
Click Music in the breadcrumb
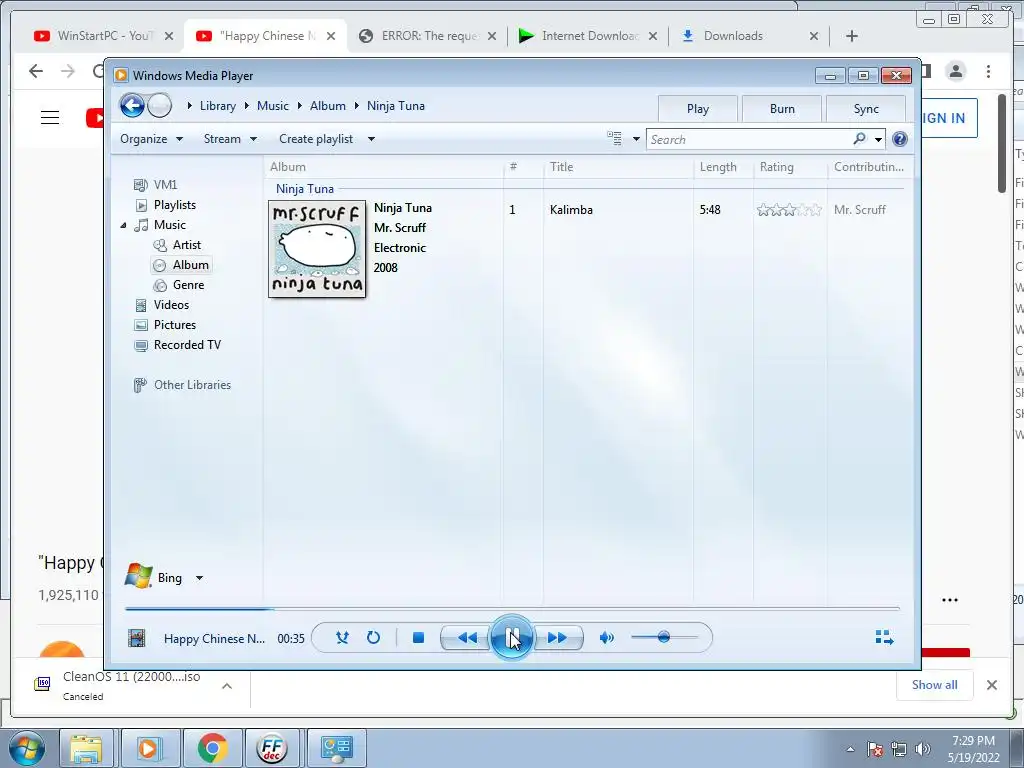[x=272, y=106]
